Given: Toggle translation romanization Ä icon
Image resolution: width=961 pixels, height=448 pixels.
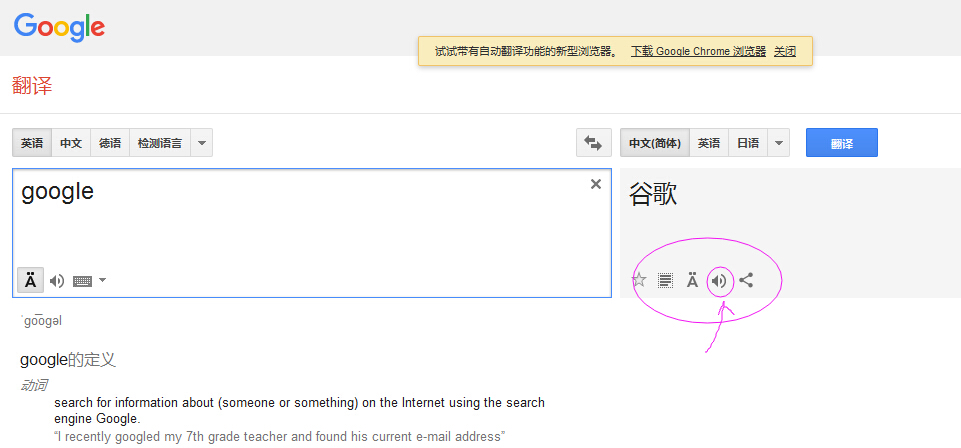Looking at the screenshot, I should [x=692, y=281].
